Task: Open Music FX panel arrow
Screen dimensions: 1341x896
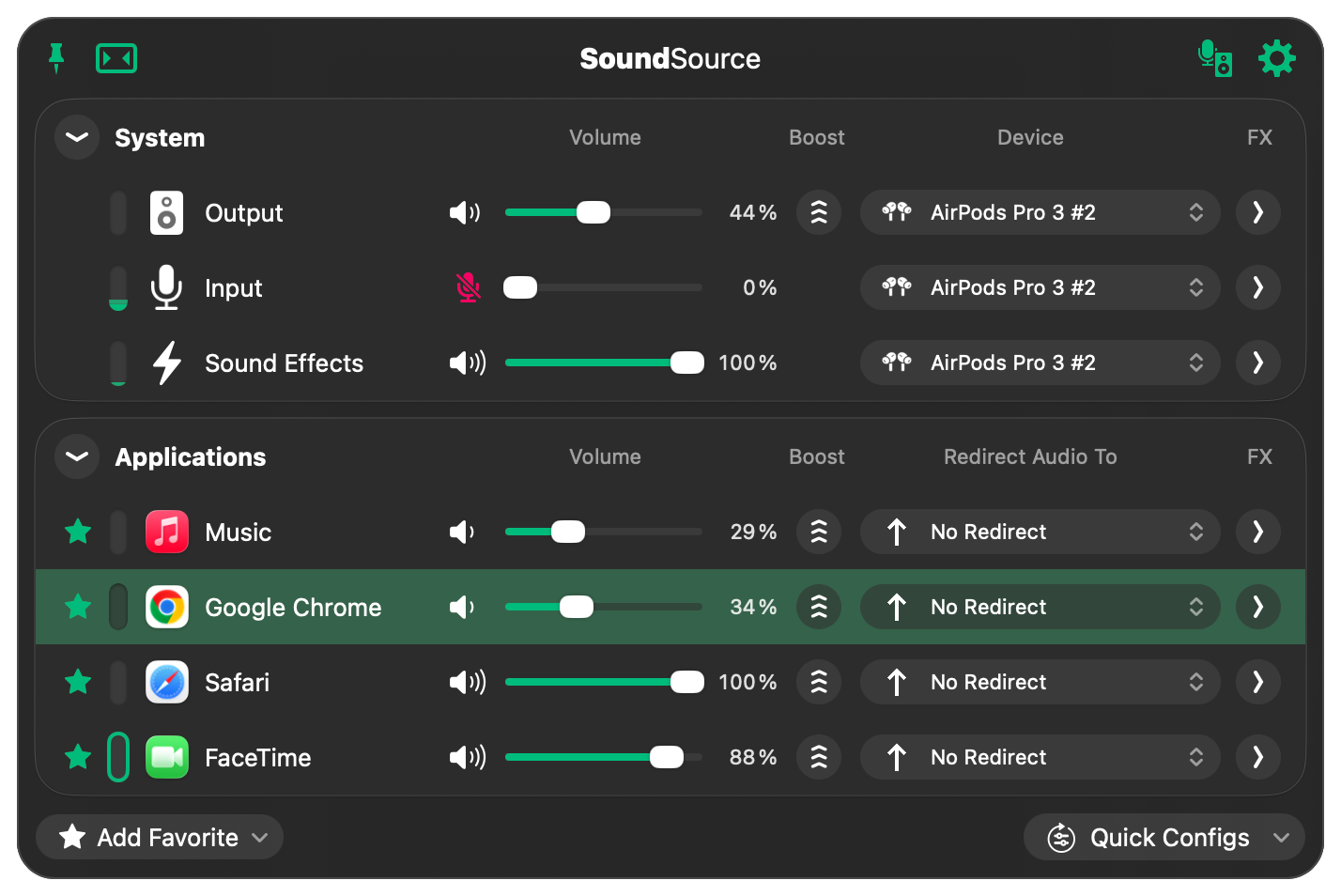Action: click(x=1258, y=532)
